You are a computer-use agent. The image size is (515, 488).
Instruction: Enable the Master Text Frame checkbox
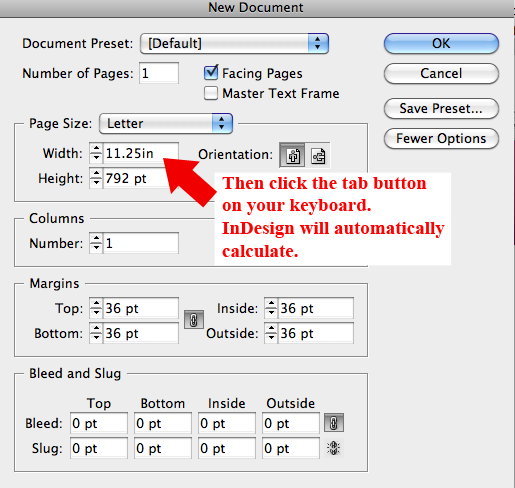211,93
